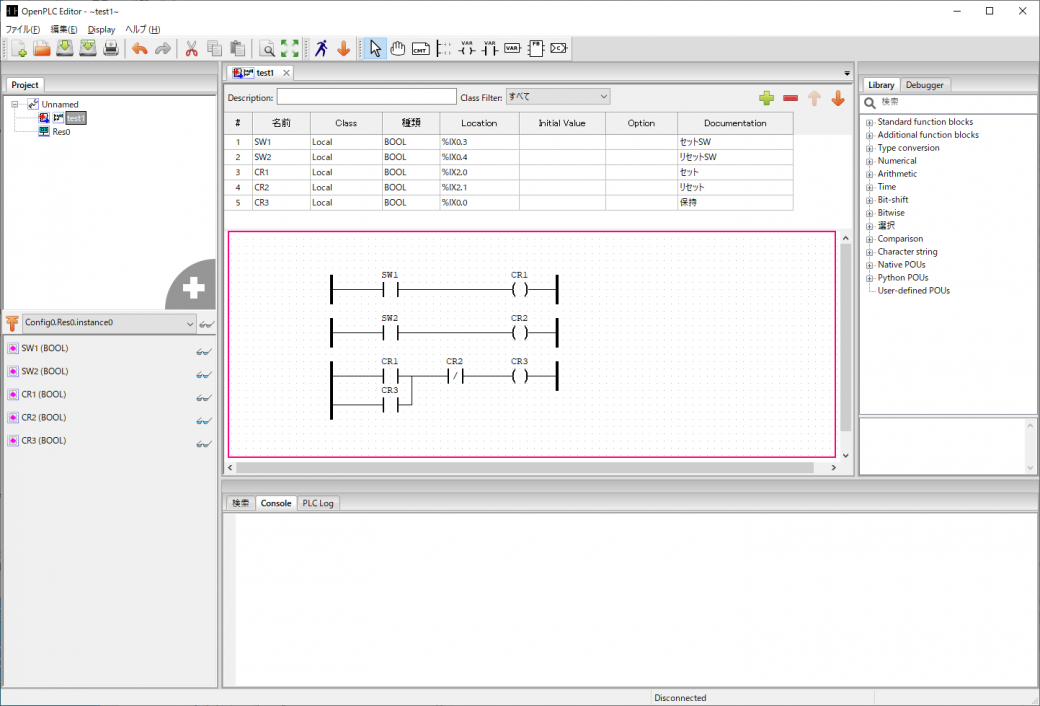Click the add function block tool

pyautogui.click(x=536, y=48)
